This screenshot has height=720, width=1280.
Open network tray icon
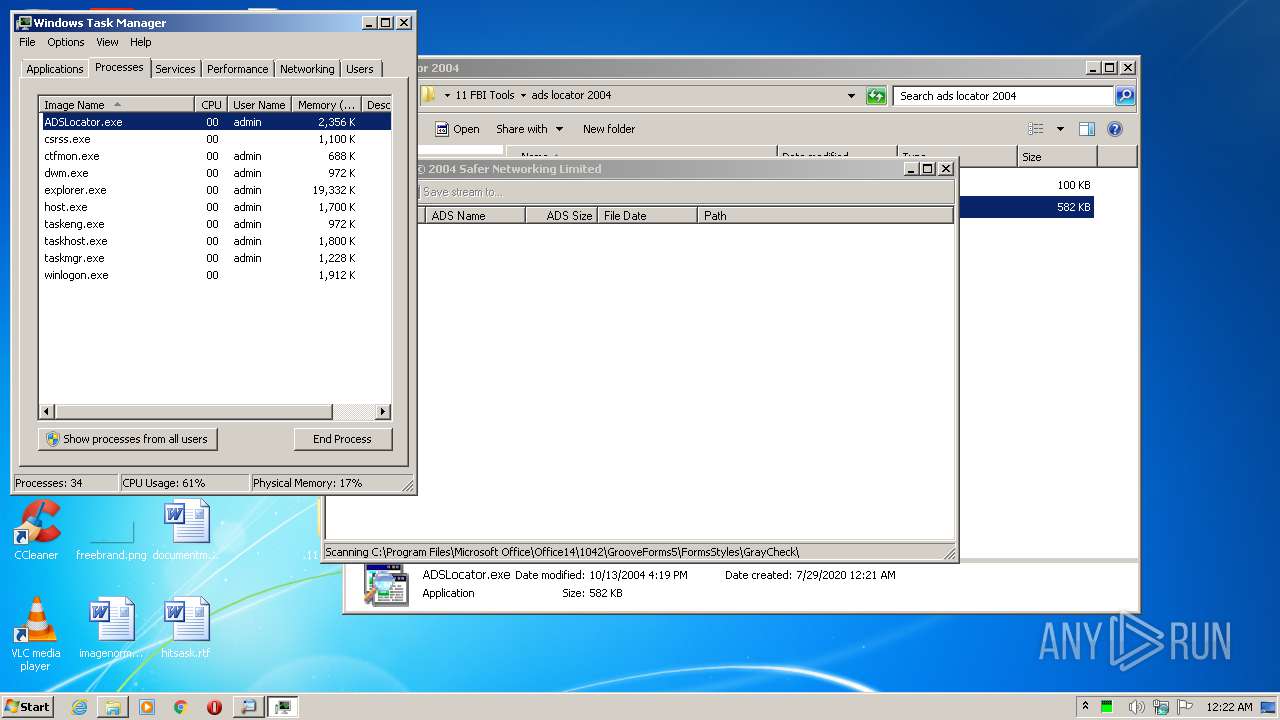pos(1161,707)
